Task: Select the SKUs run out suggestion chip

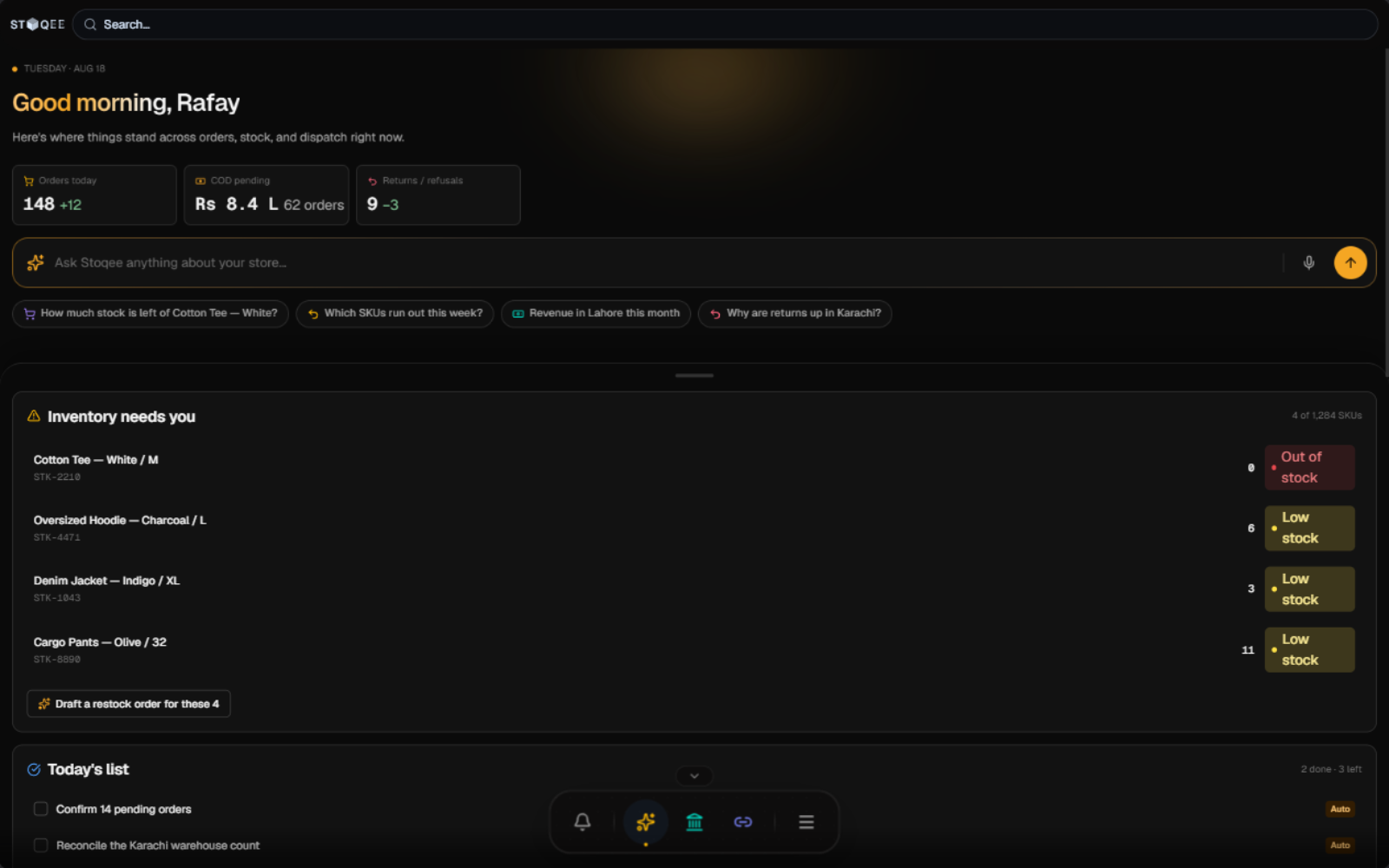Action: 394,313
